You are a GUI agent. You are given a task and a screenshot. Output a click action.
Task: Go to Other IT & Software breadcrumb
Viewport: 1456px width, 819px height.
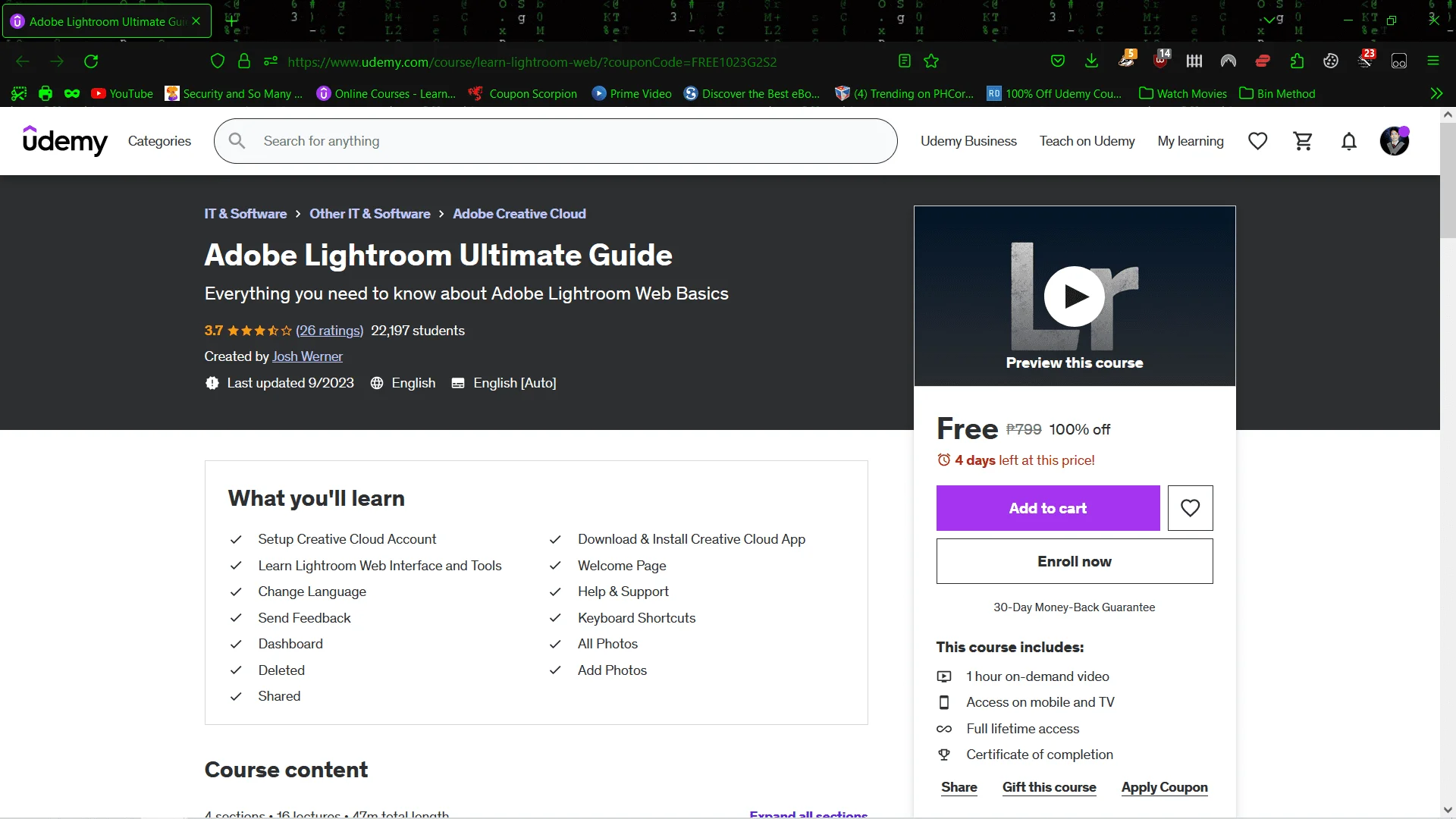tap(369, 214)
